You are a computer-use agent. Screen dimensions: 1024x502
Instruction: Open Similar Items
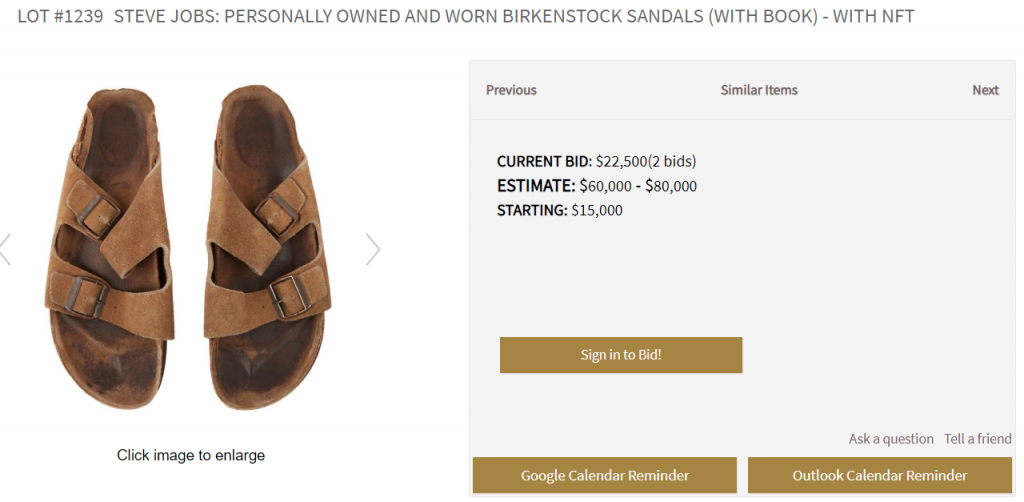(759, 90)
